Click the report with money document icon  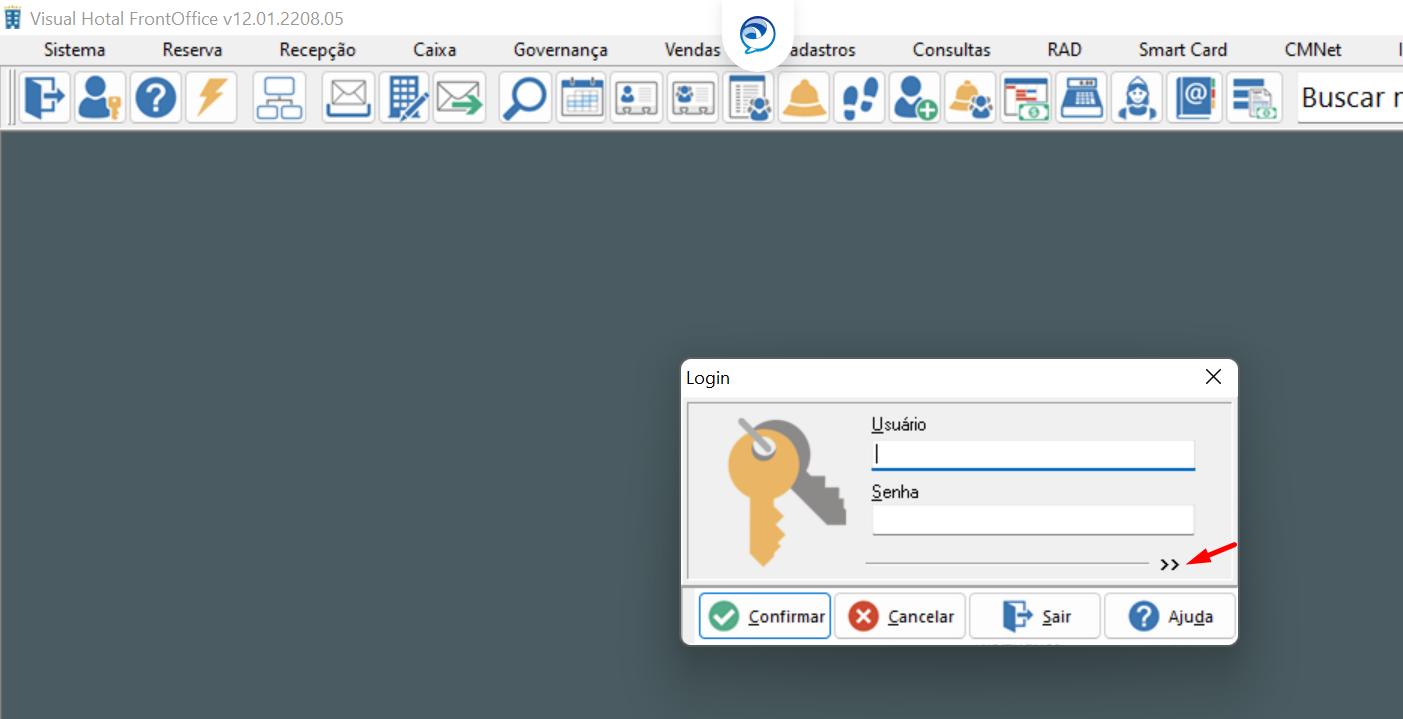[x=1254, y=98]
